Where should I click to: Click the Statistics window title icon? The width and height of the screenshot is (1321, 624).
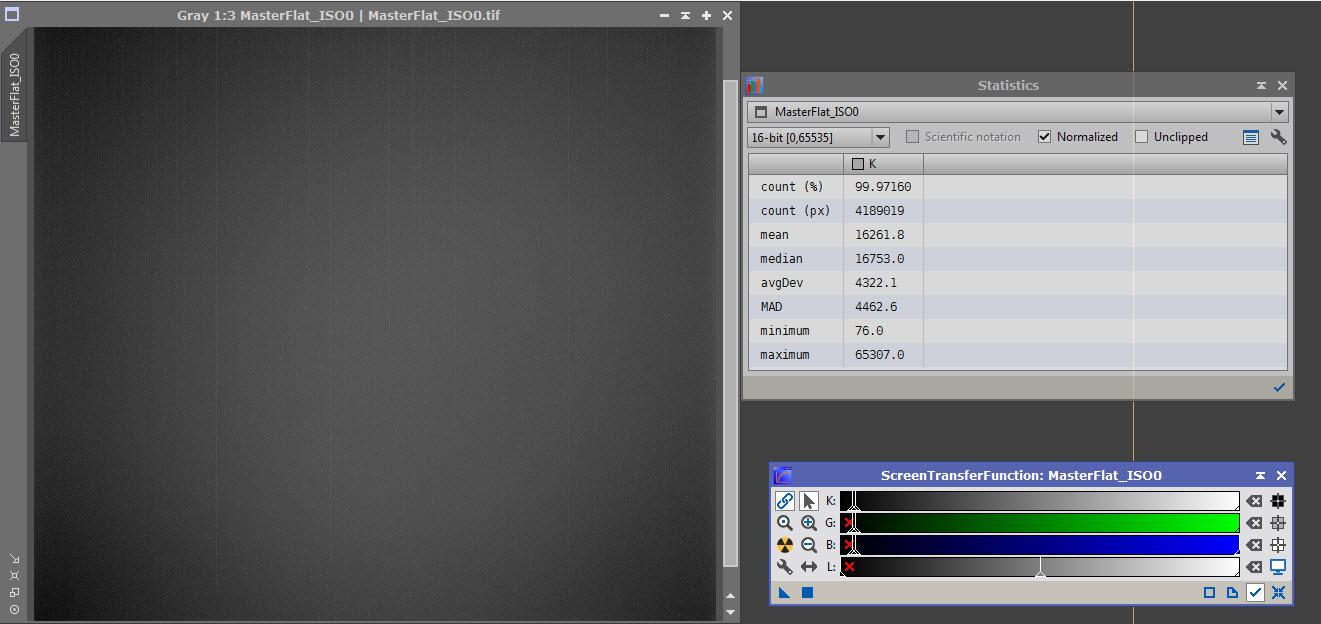click(755, 85)
